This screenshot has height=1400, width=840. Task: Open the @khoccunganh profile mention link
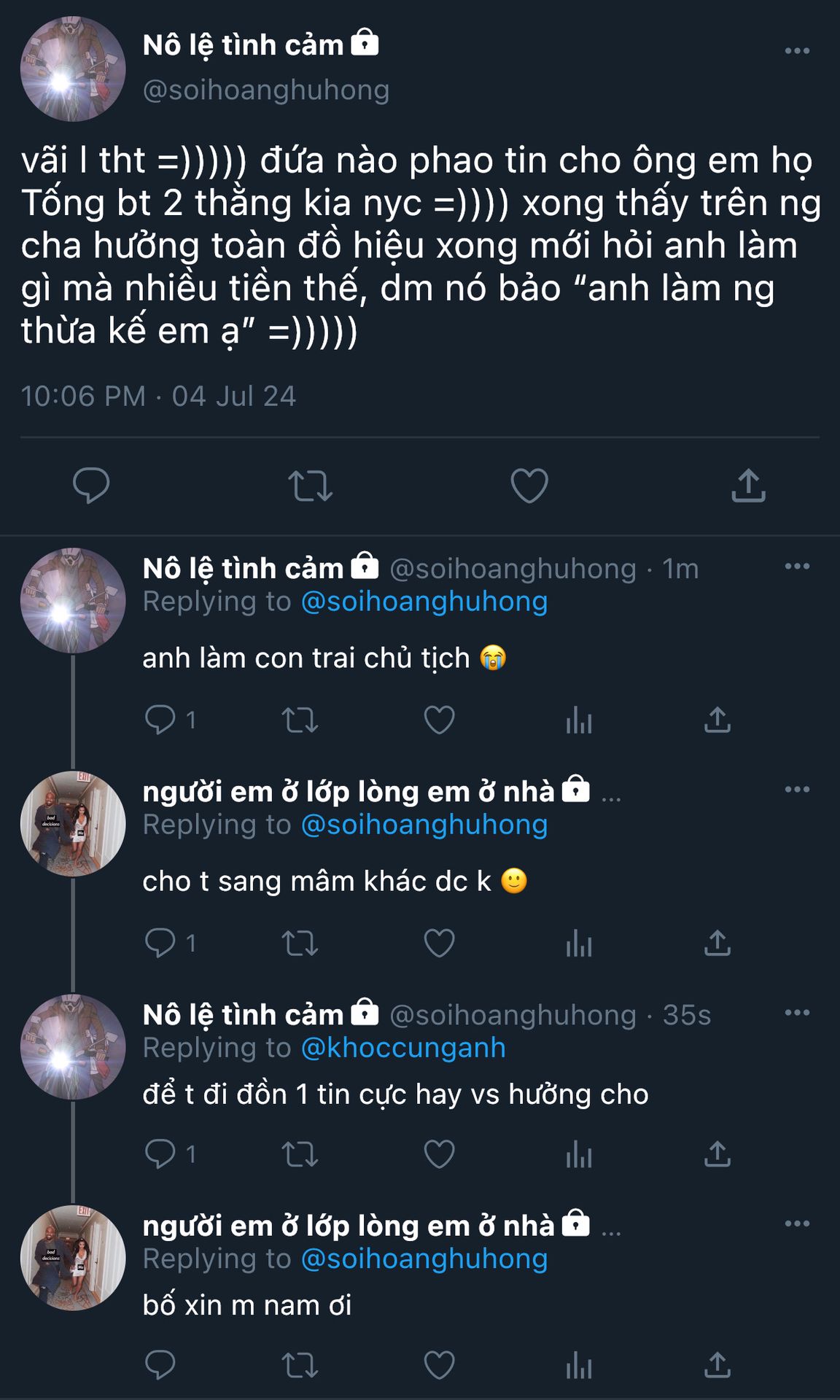403,1048
